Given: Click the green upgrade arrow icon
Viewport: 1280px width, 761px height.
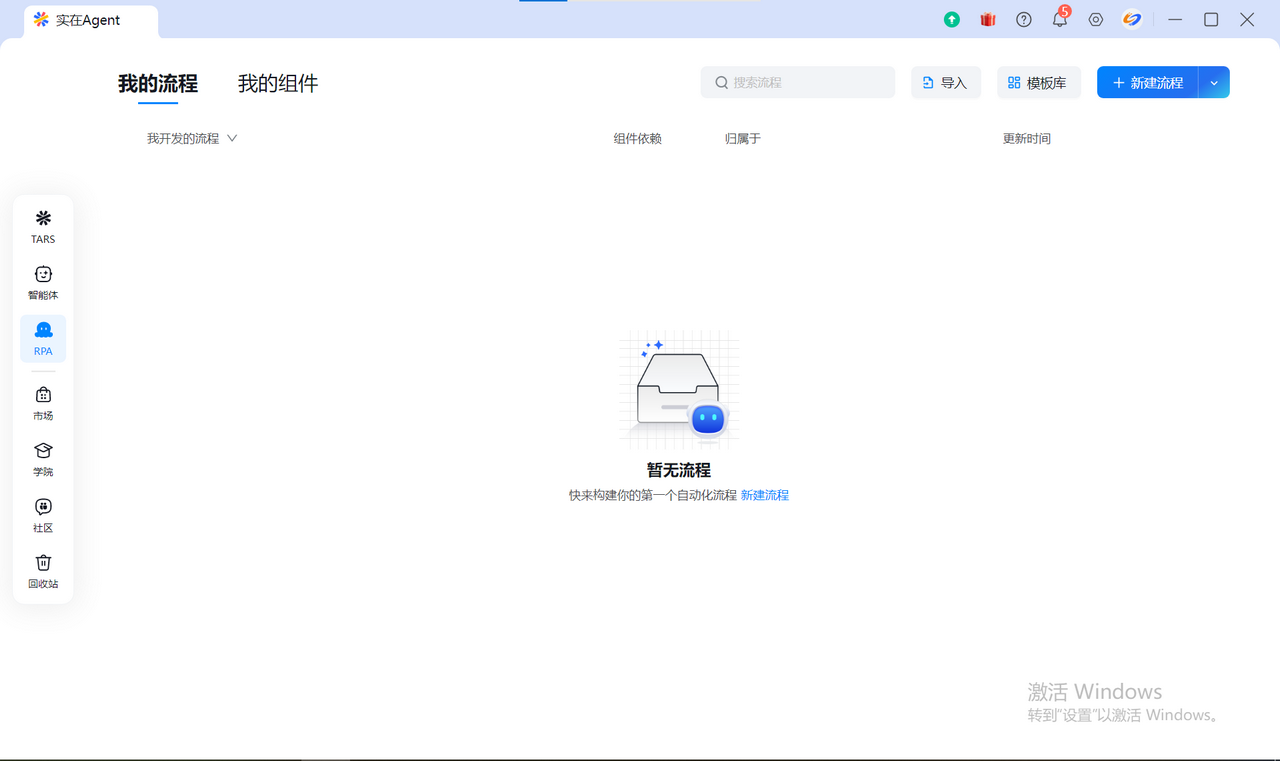Looking at the screenshot, I should click(x=952, y=19).
